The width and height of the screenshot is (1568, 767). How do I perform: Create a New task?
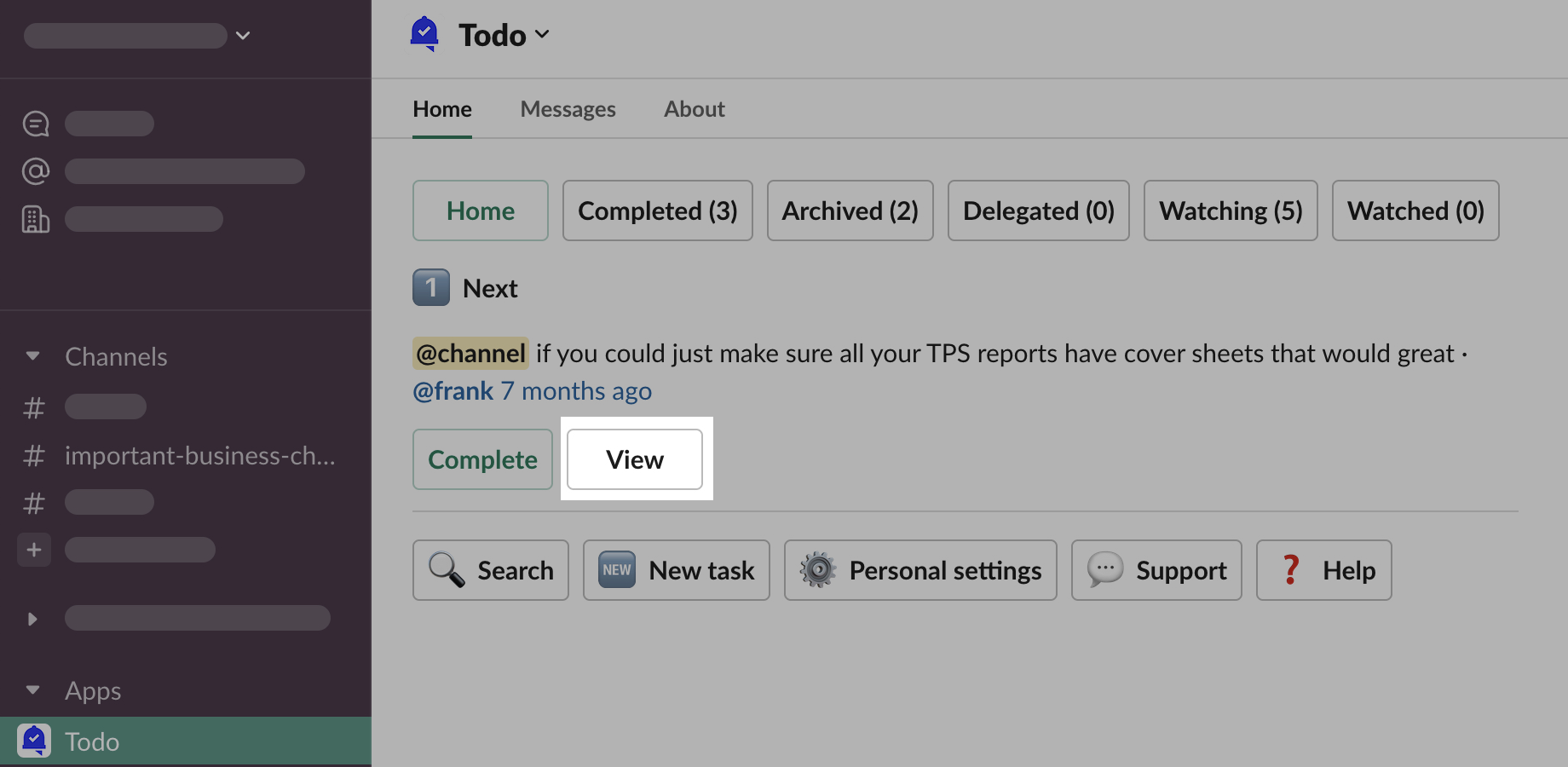677,570
